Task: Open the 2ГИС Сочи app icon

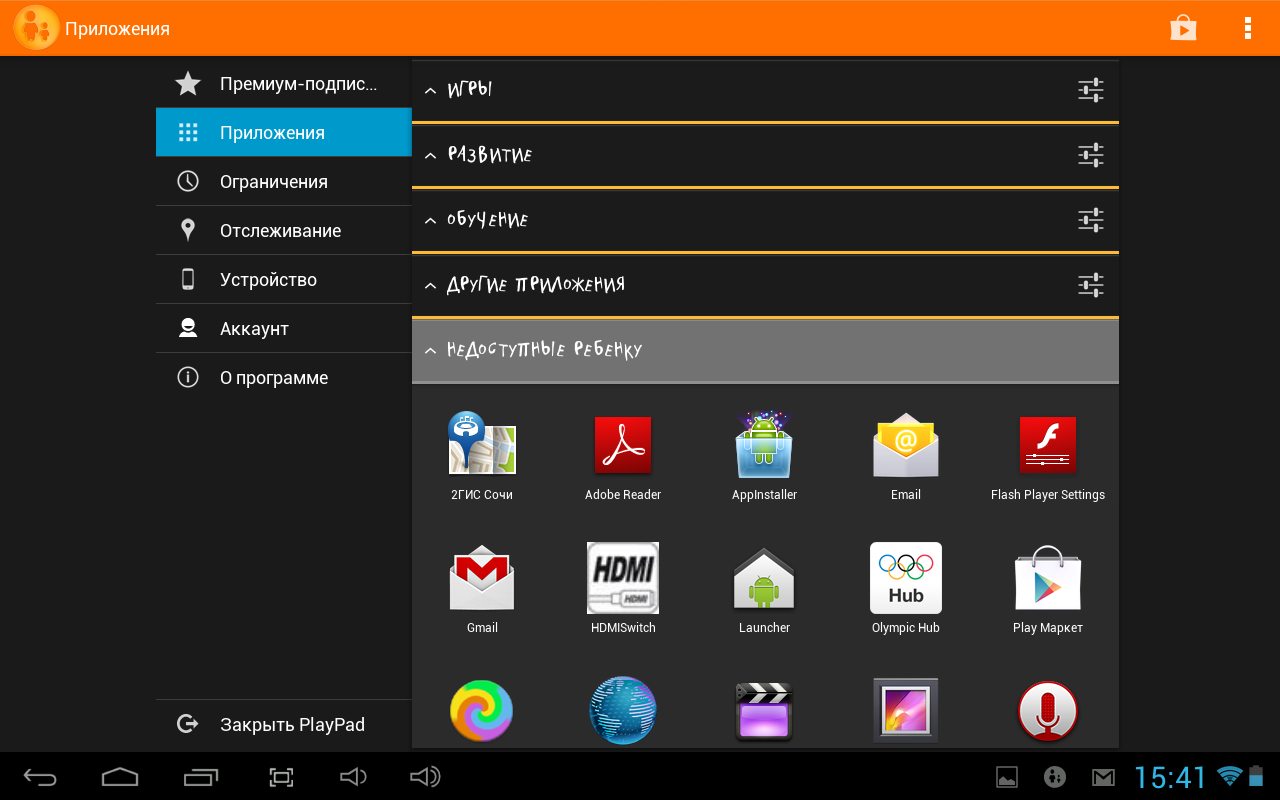Action: pyautogui.click(x=482, y=443)
